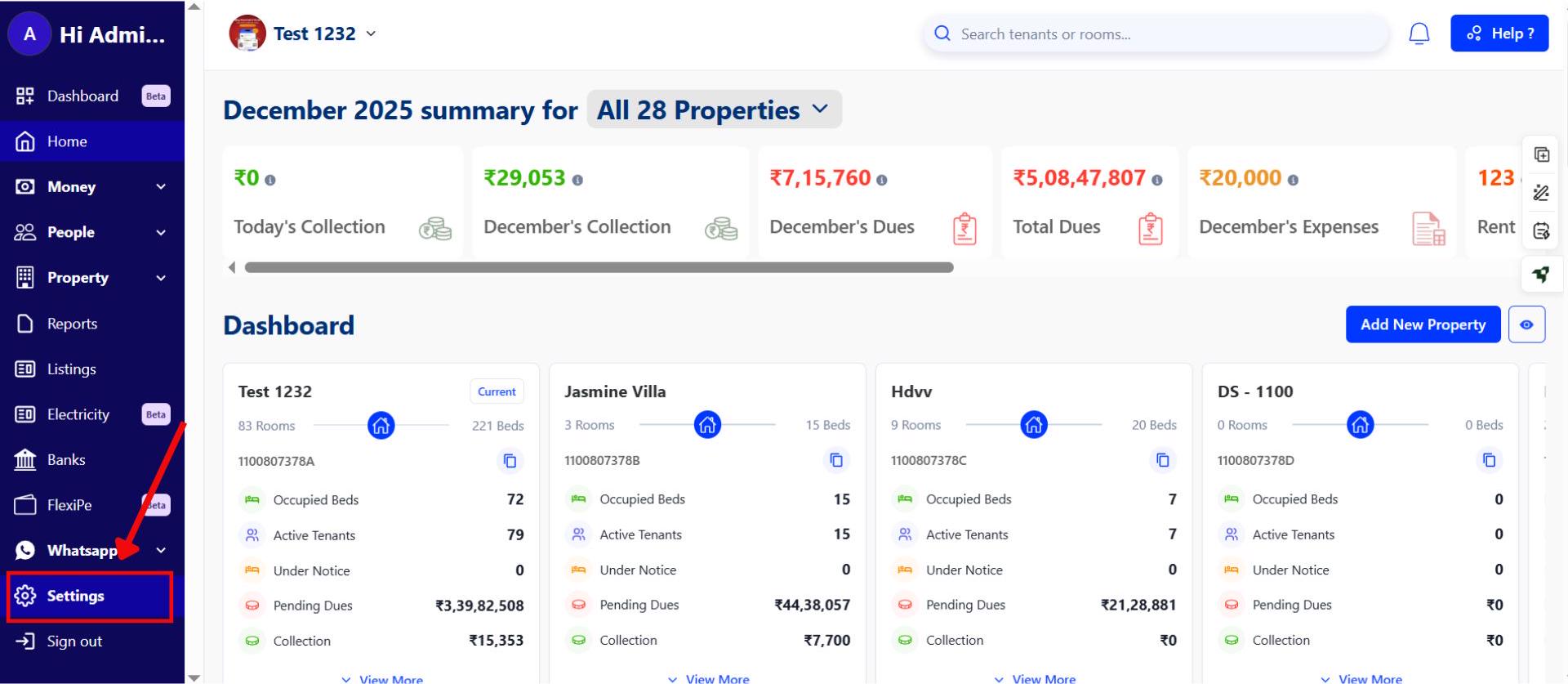This screenshot has height=684, width=1568.
Task: Click the Add New Property button
Action: (1422, 324)
